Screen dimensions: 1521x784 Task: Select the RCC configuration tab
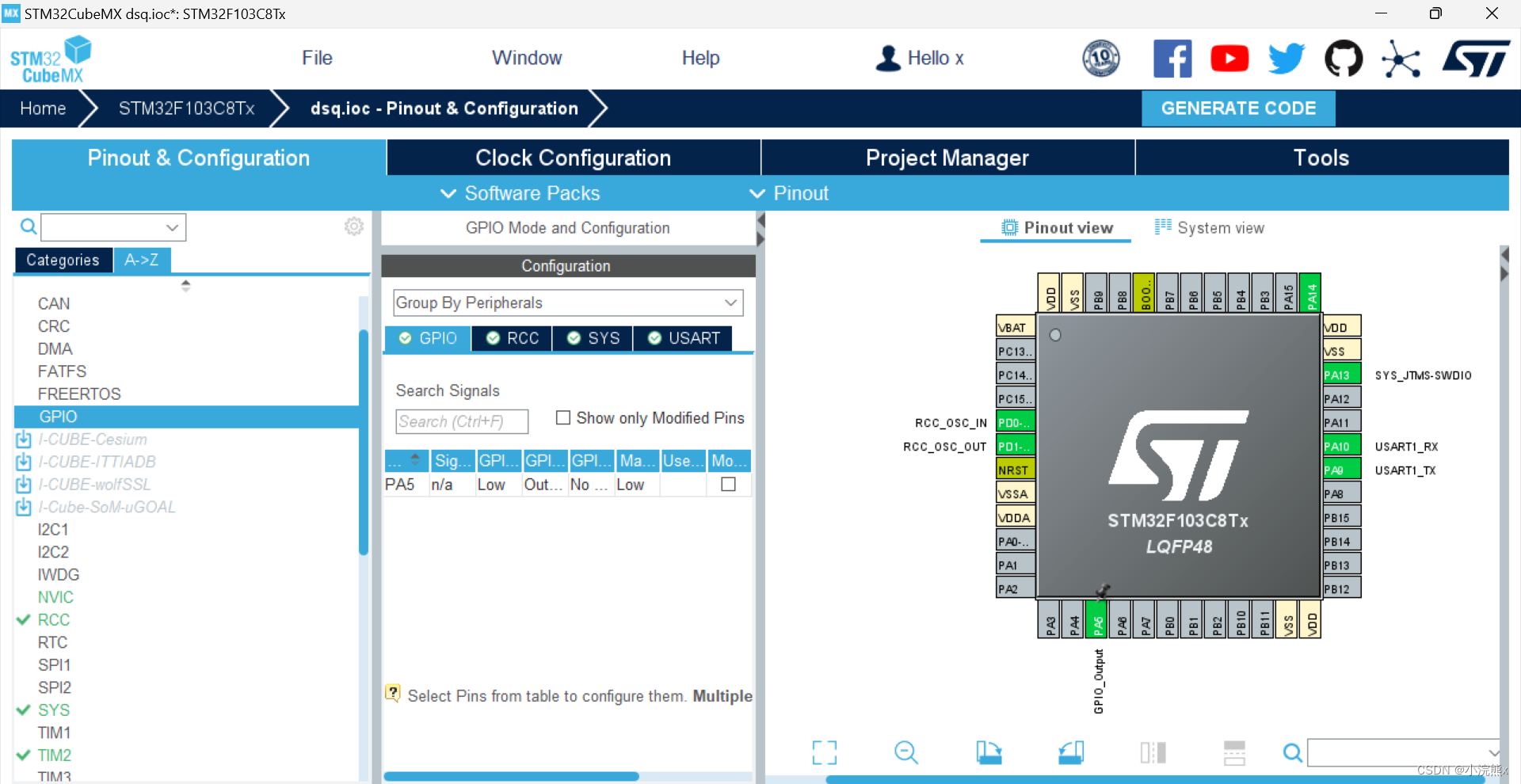(x=513, y=338)
